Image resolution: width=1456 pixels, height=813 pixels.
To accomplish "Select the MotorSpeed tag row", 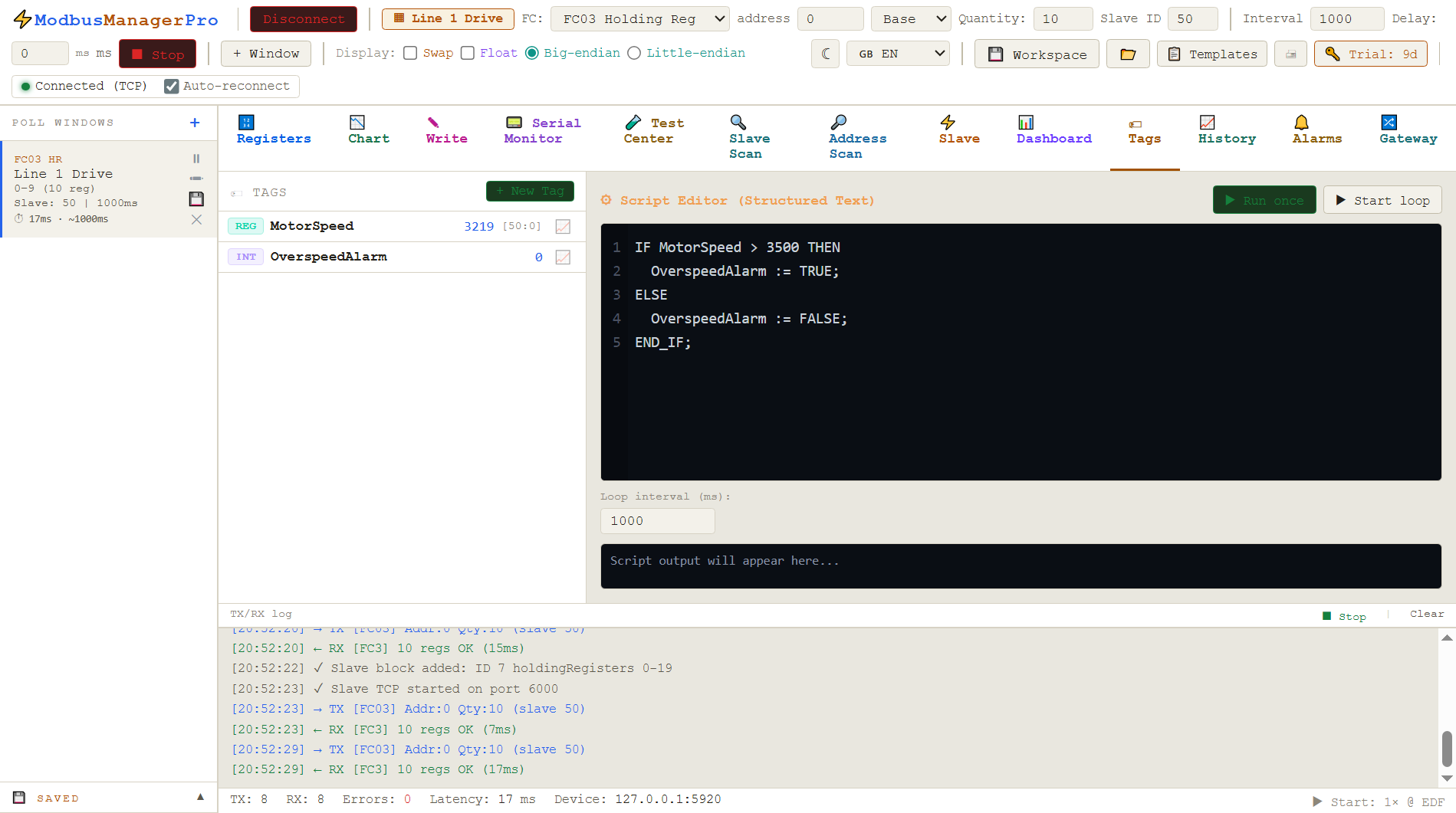I will click(402, 226).
